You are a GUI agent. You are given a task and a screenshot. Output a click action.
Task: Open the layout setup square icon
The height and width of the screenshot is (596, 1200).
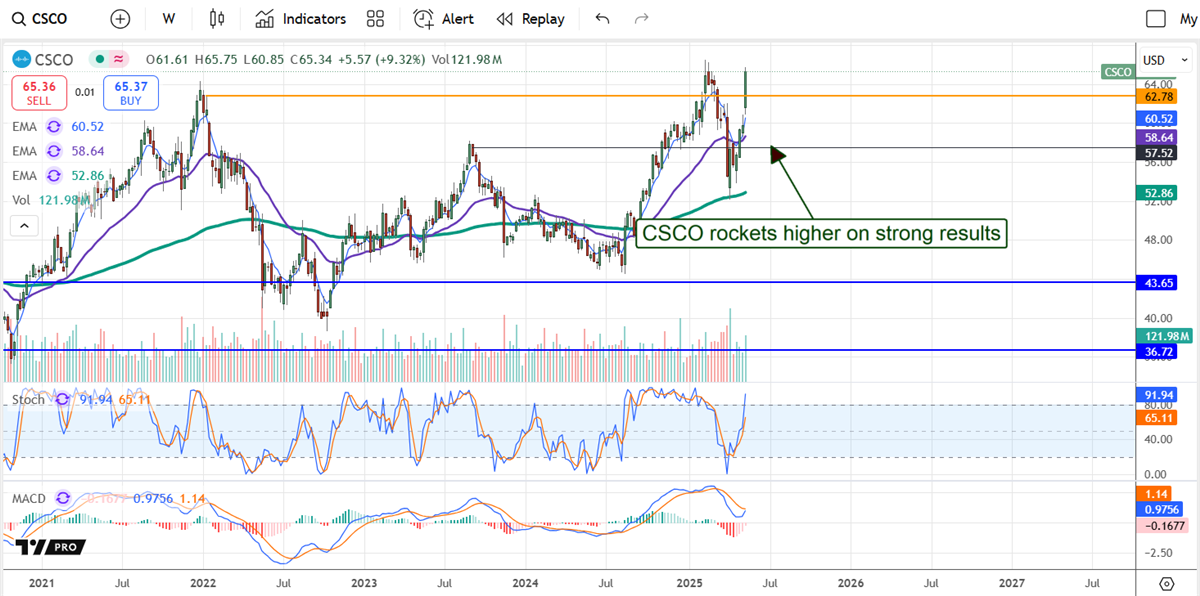tap(1156, 19)
